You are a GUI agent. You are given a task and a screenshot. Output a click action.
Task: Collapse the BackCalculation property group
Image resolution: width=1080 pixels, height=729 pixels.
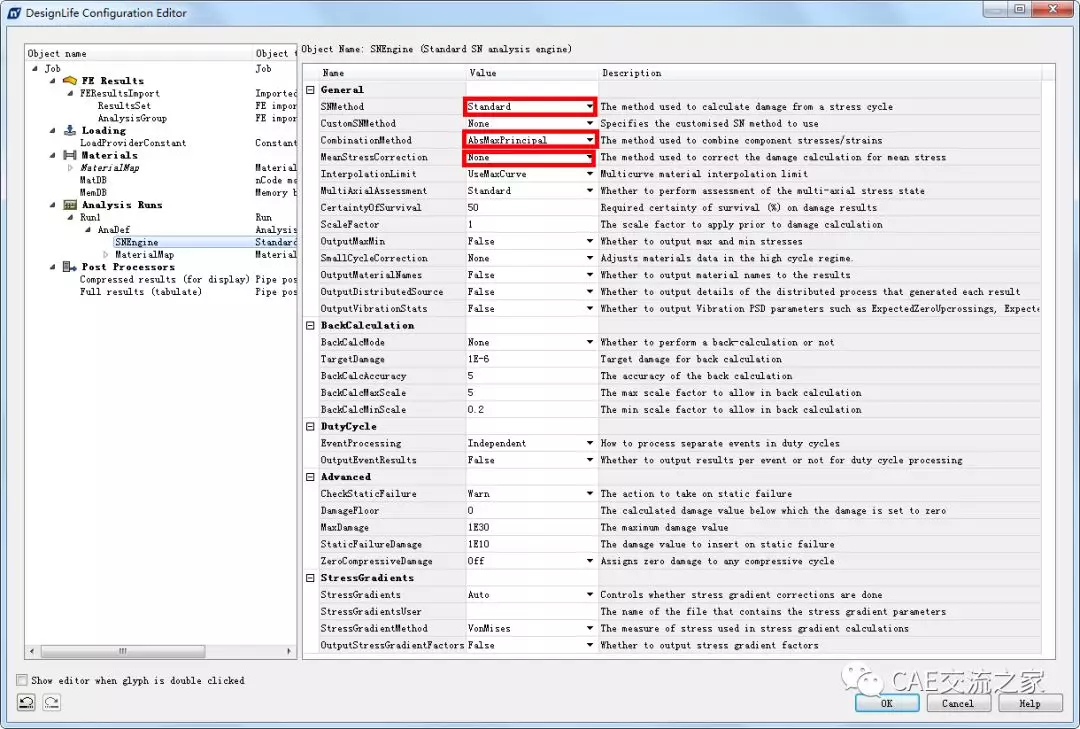310,325
